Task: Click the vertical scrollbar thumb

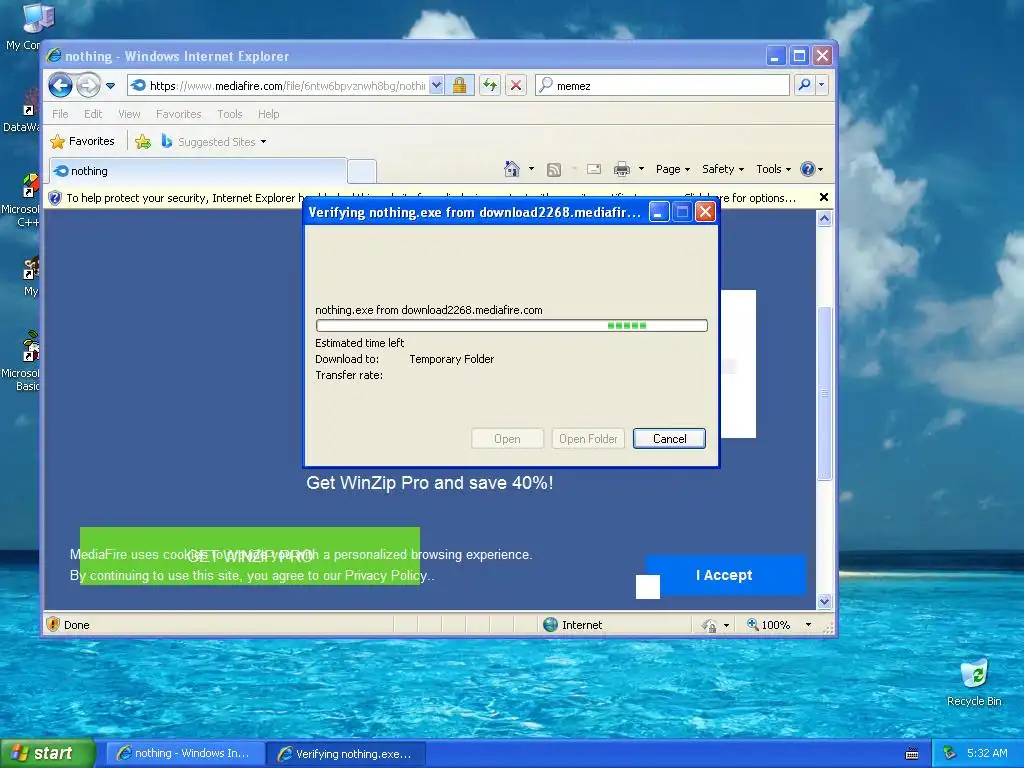Action: pyautogui.click(x=824, y=393)
